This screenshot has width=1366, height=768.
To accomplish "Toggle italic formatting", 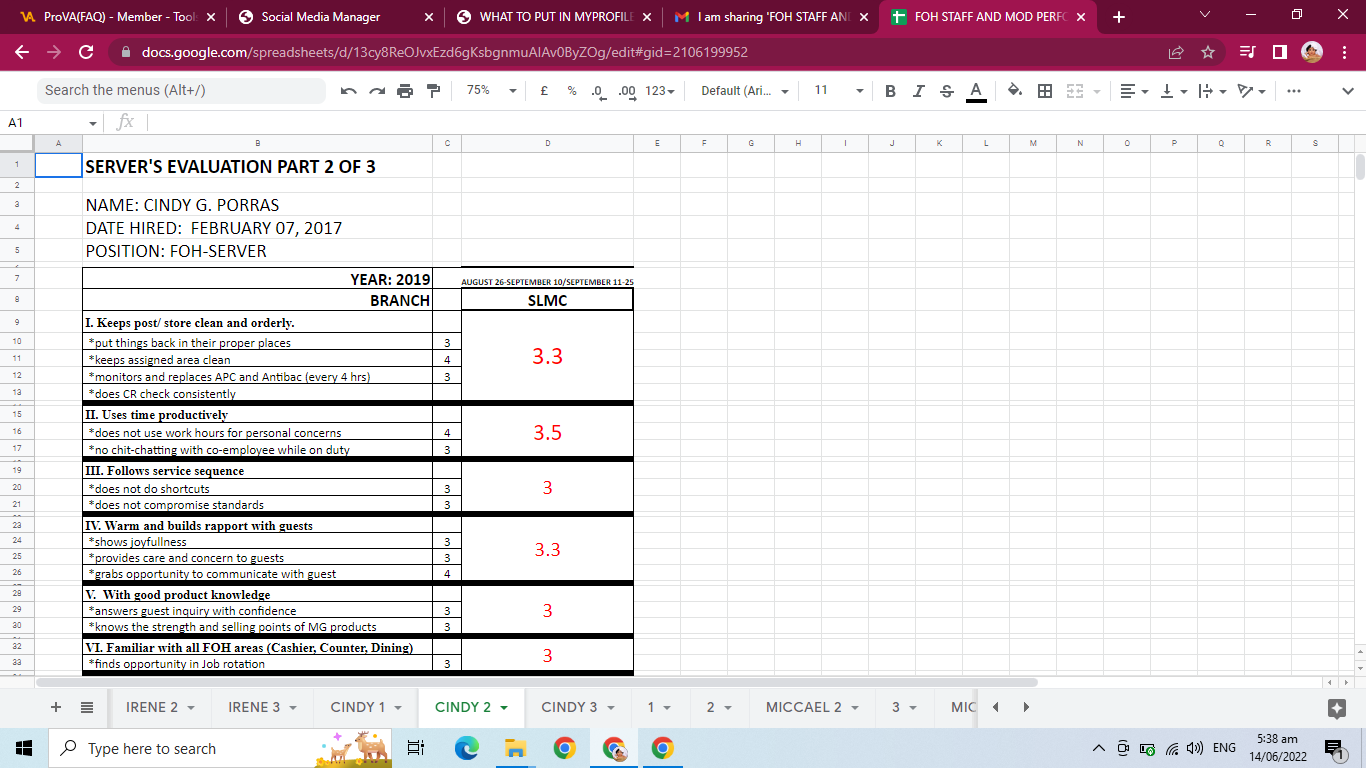I will coord(918,90).
